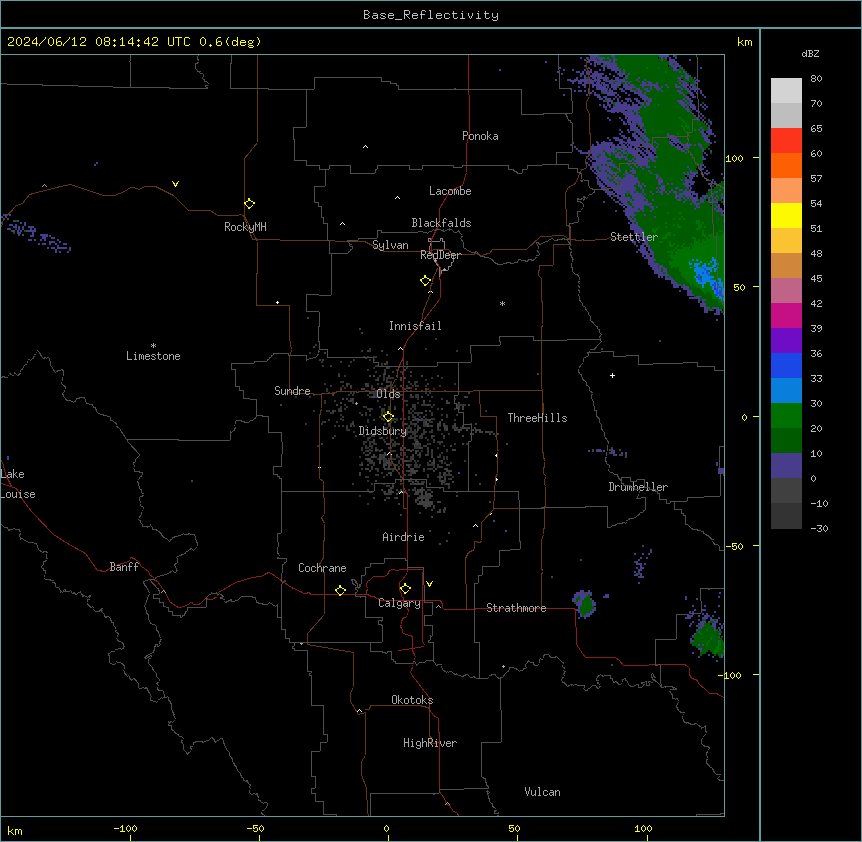Select the bright green 30-20 dBZ legend color

coord(786,416)
